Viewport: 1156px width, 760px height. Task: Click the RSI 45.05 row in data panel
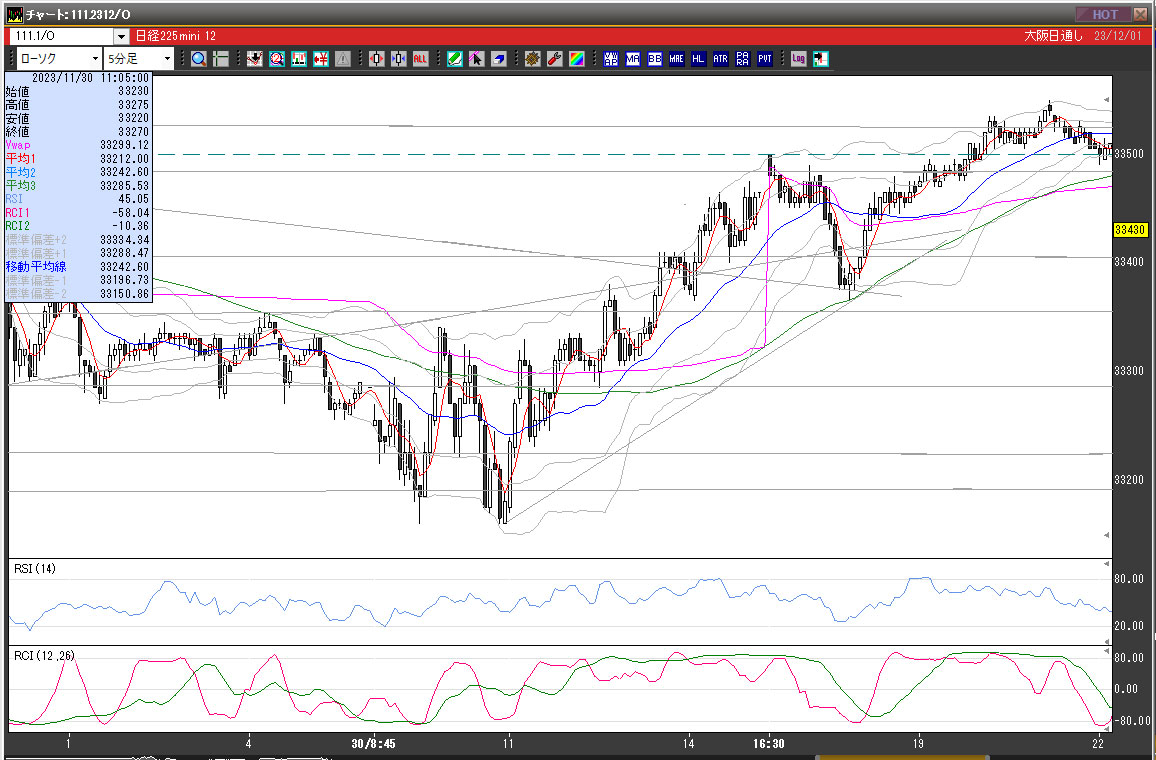77,199
